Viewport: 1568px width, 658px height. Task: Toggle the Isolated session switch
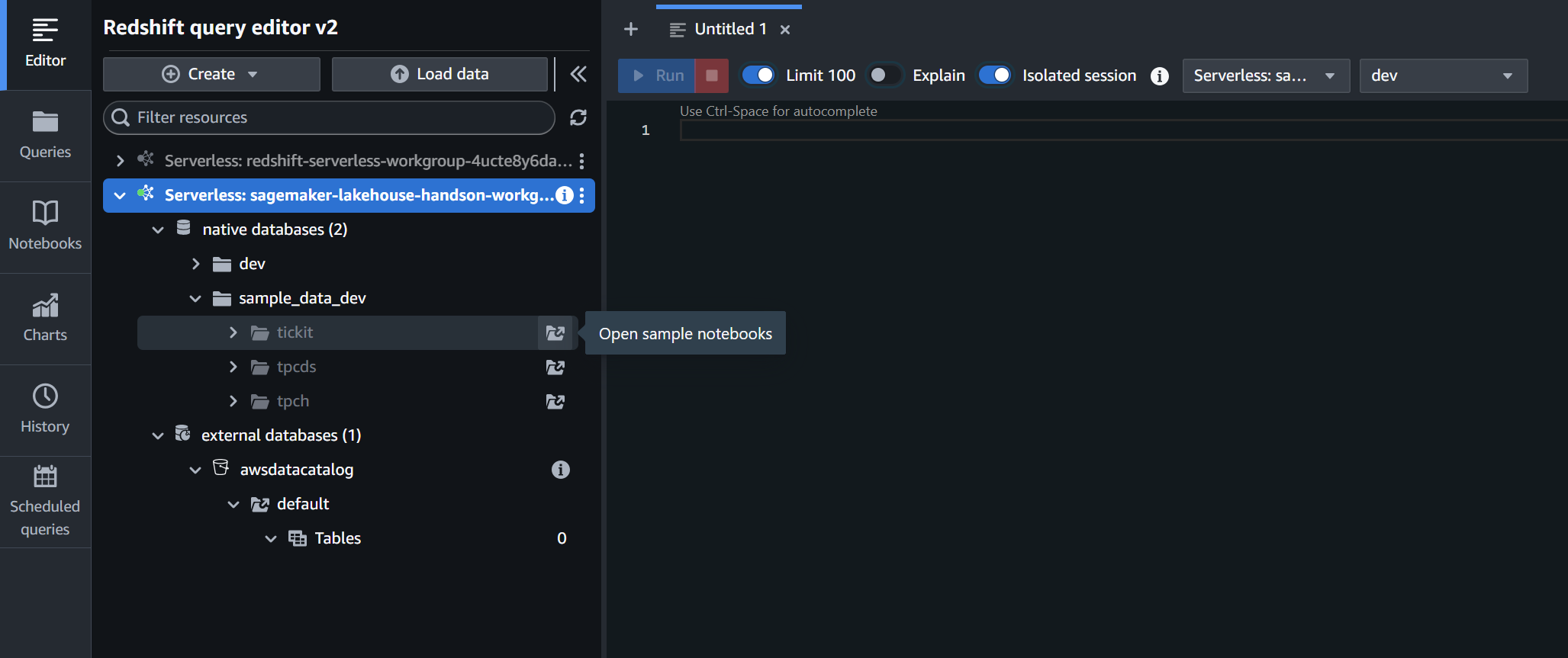click(x=995, y=75)
